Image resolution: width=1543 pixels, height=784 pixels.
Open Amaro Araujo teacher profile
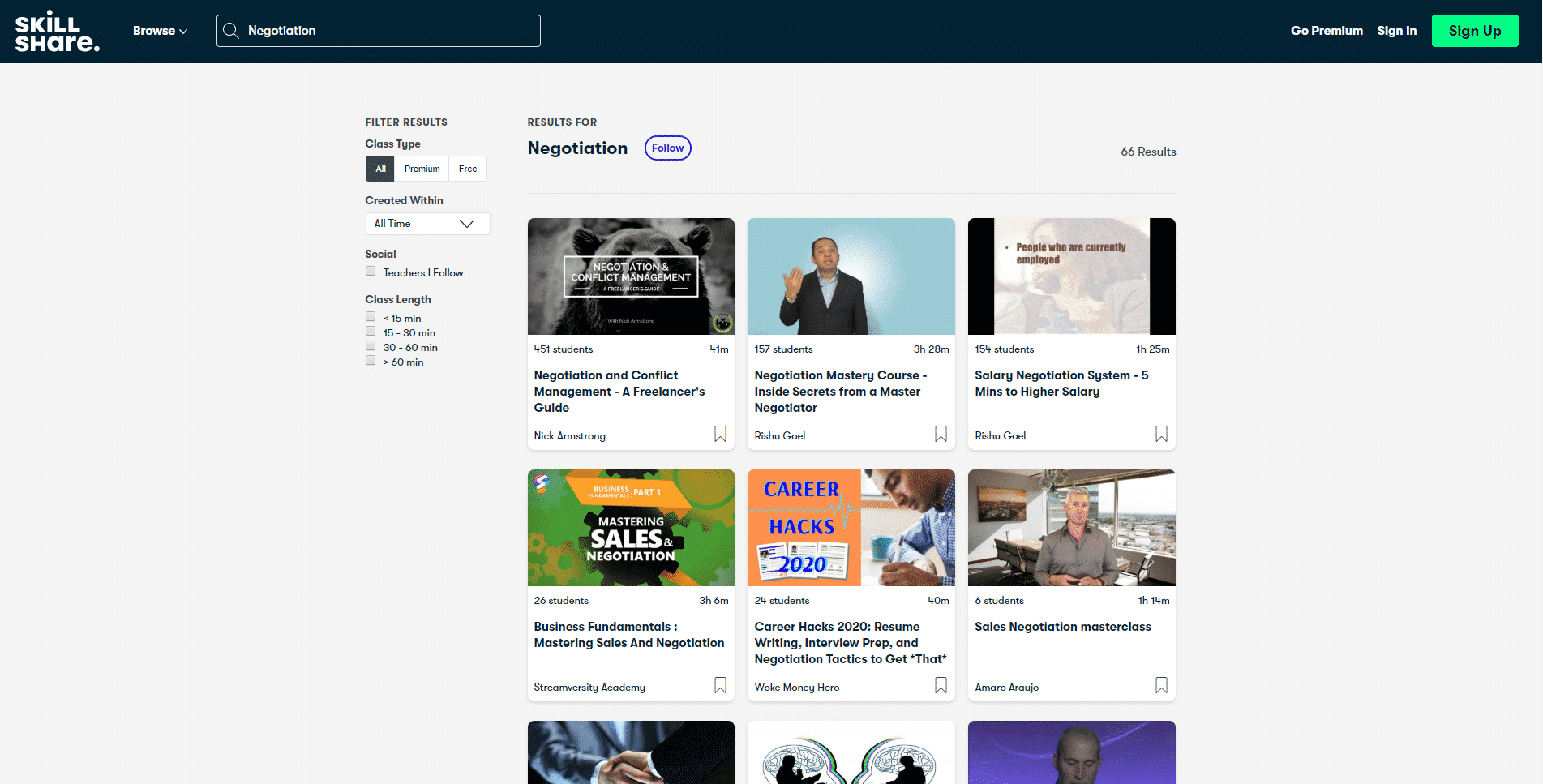coord(1006,687)
